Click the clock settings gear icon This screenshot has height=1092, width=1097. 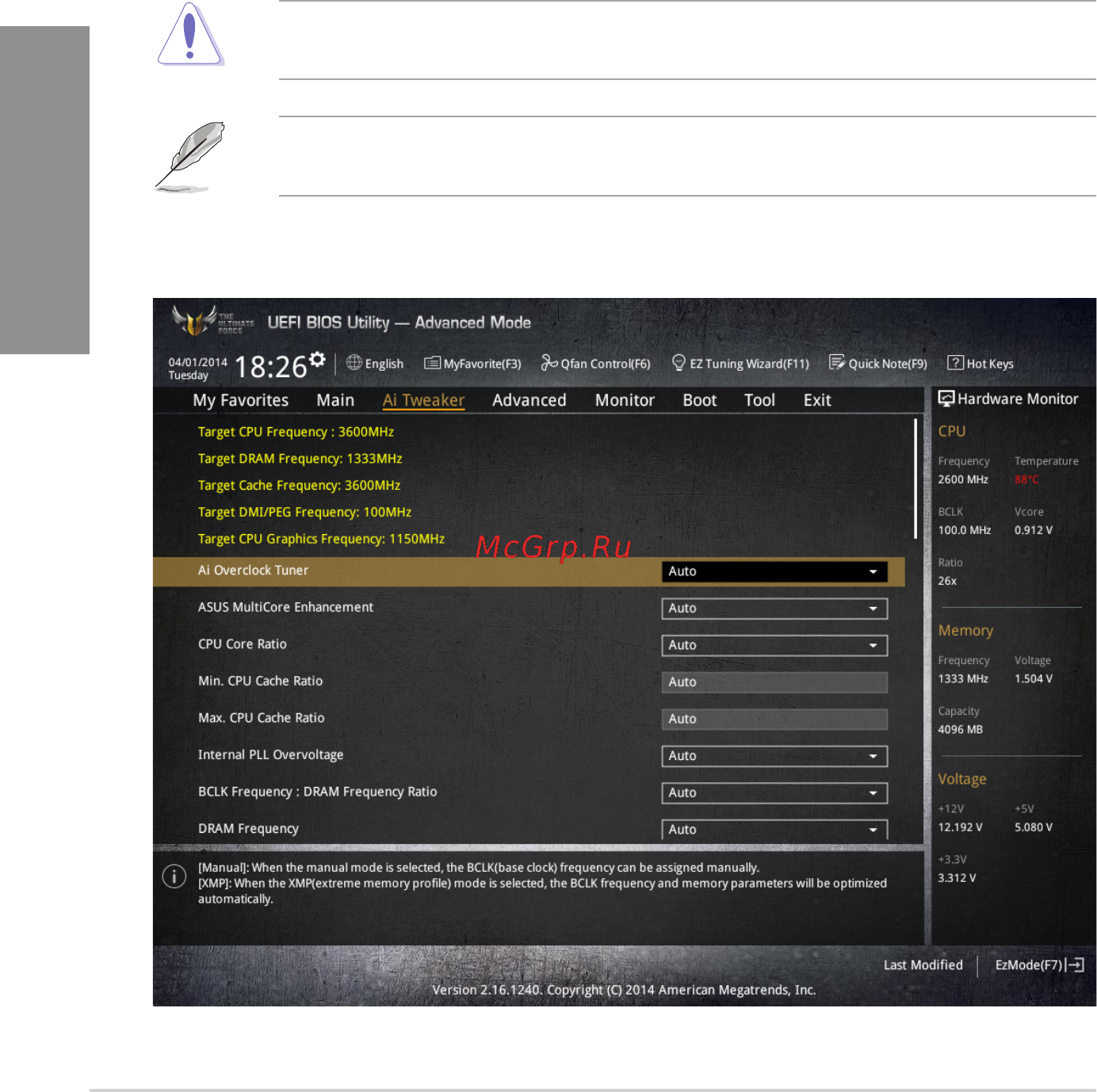[x=317, y=359]
